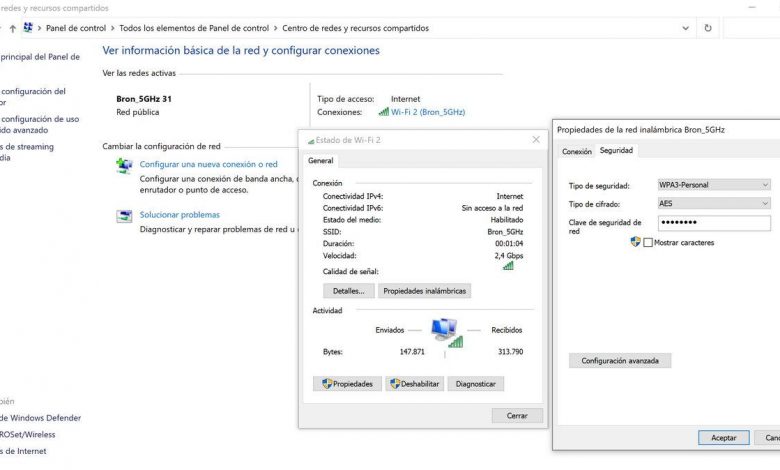Switch to the Conexión tab

tap(577, 152)
